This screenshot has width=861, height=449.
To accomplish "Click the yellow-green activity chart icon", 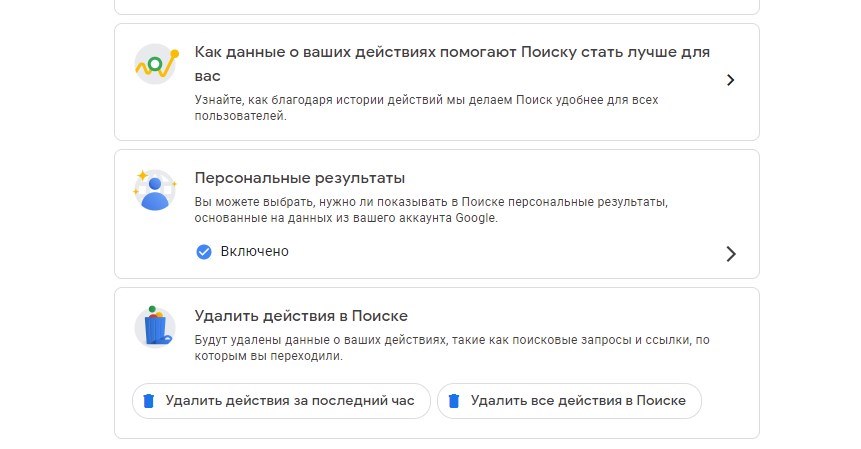I will click(155, 64).
